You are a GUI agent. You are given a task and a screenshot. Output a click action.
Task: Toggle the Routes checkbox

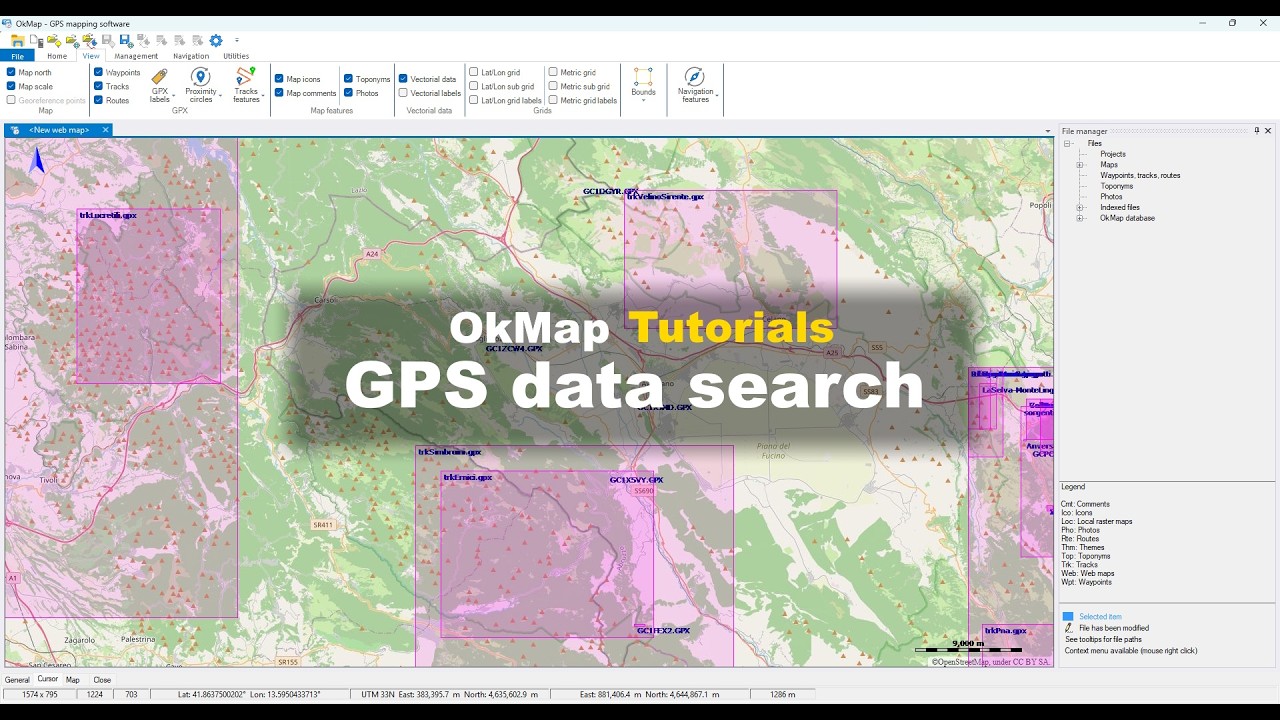(98, 100)
